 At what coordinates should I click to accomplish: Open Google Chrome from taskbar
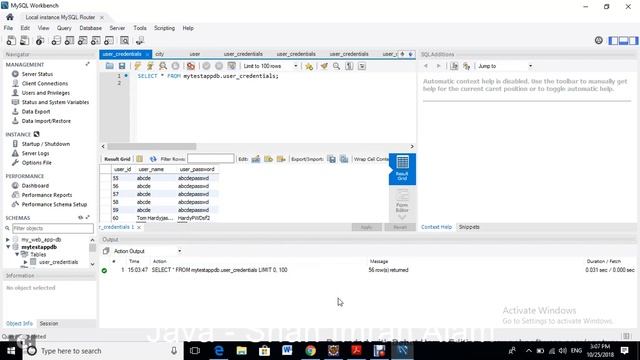pos(310,351)
